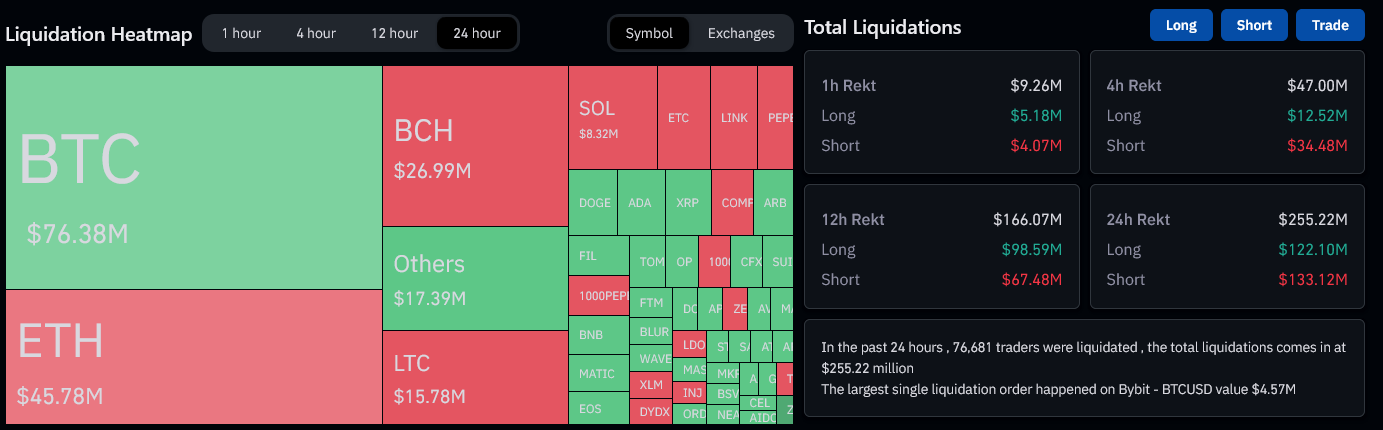Click the BTC $76.38M heatmap tile
Image resolution: width=1383 pixels, height=430 pixels.
[x=193, y=177]
